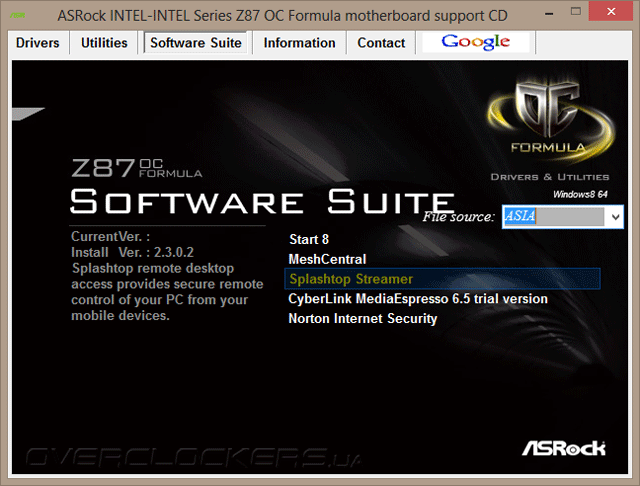640x486 pixels.
Task: Click the ASRock logo at the bottom right
Action: pyautogui.click(x=564, y=448)
